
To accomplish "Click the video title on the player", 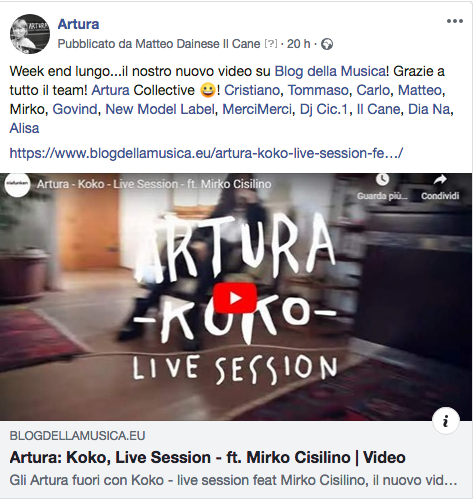I will [x=154, y=184].
